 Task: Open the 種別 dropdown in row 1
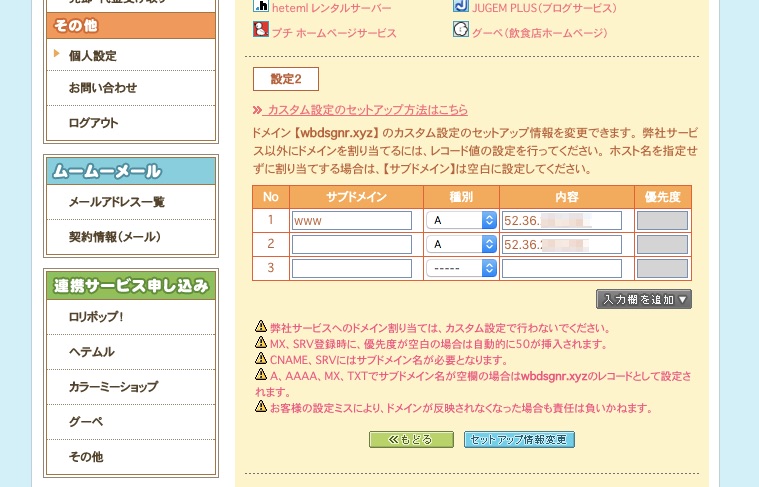(x=461, y=220)
